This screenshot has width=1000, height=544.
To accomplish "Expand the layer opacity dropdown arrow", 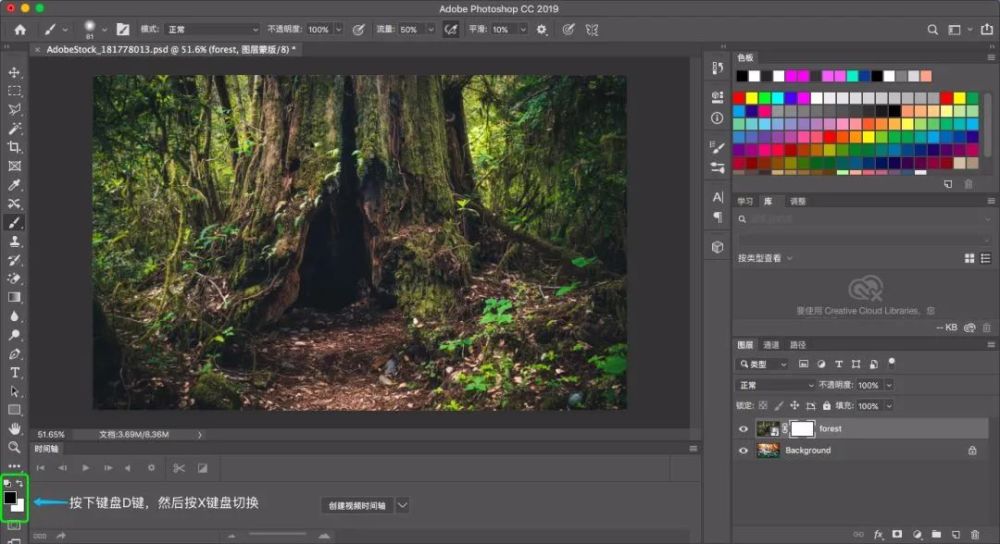I will pos(889,385).
